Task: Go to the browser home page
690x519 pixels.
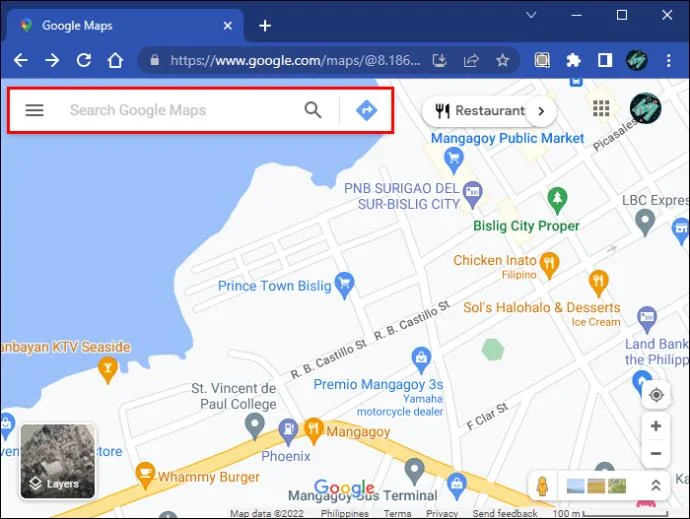Action: click(115, 60)
